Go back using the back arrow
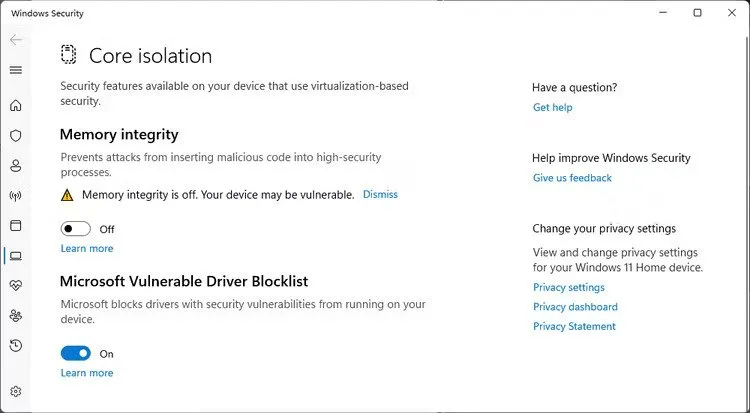The image size is (750, 413). pos(15,40)
